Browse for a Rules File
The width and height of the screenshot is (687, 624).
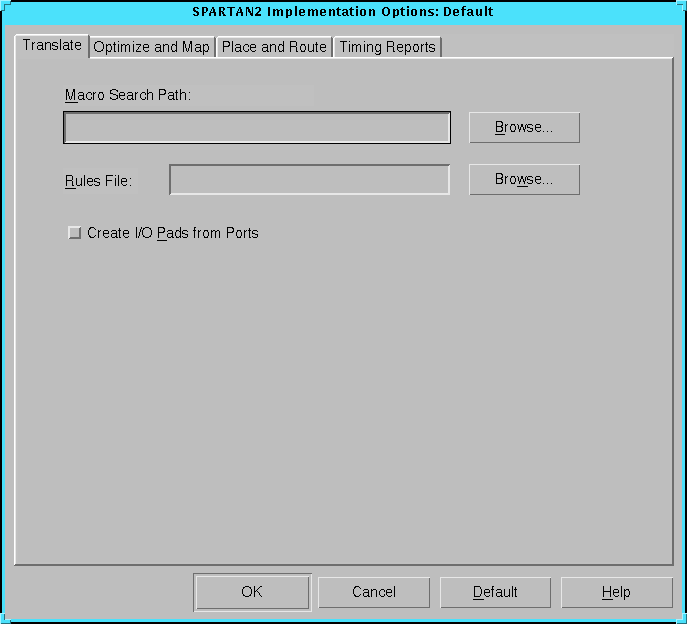pyautogui.click(x=524, y=180)
